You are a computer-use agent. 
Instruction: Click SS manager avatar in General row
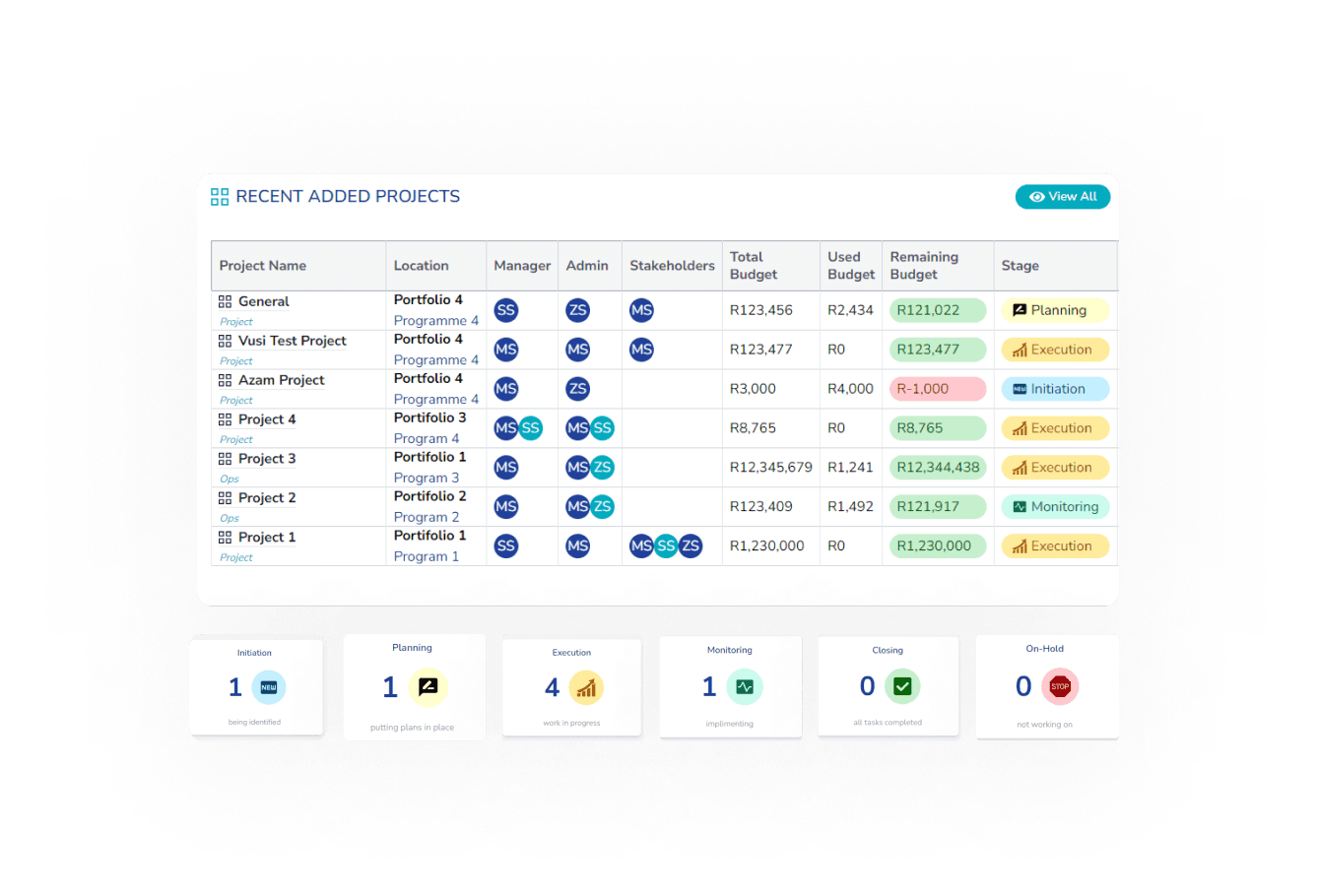pos(506,310)
